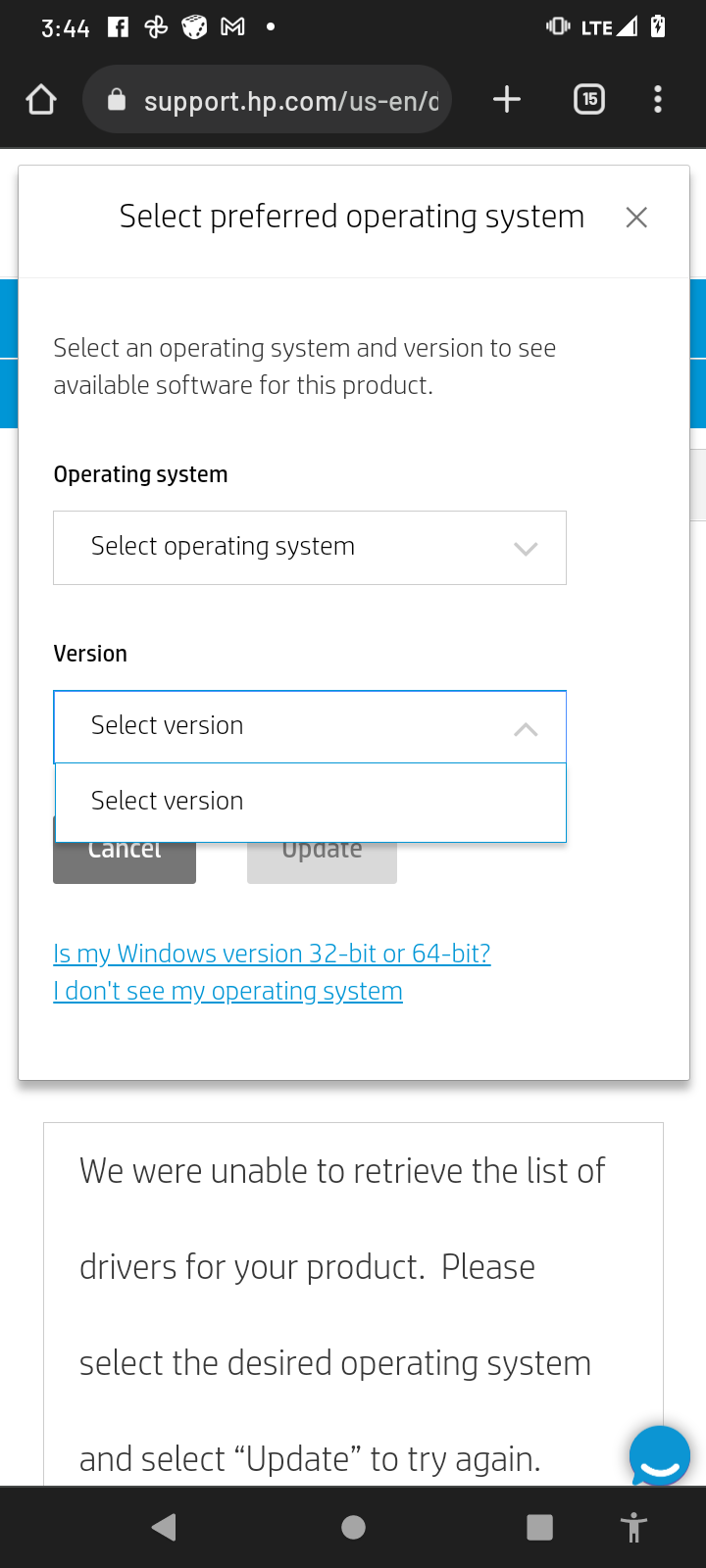Open the browser three-dot menu

point(658,99)
